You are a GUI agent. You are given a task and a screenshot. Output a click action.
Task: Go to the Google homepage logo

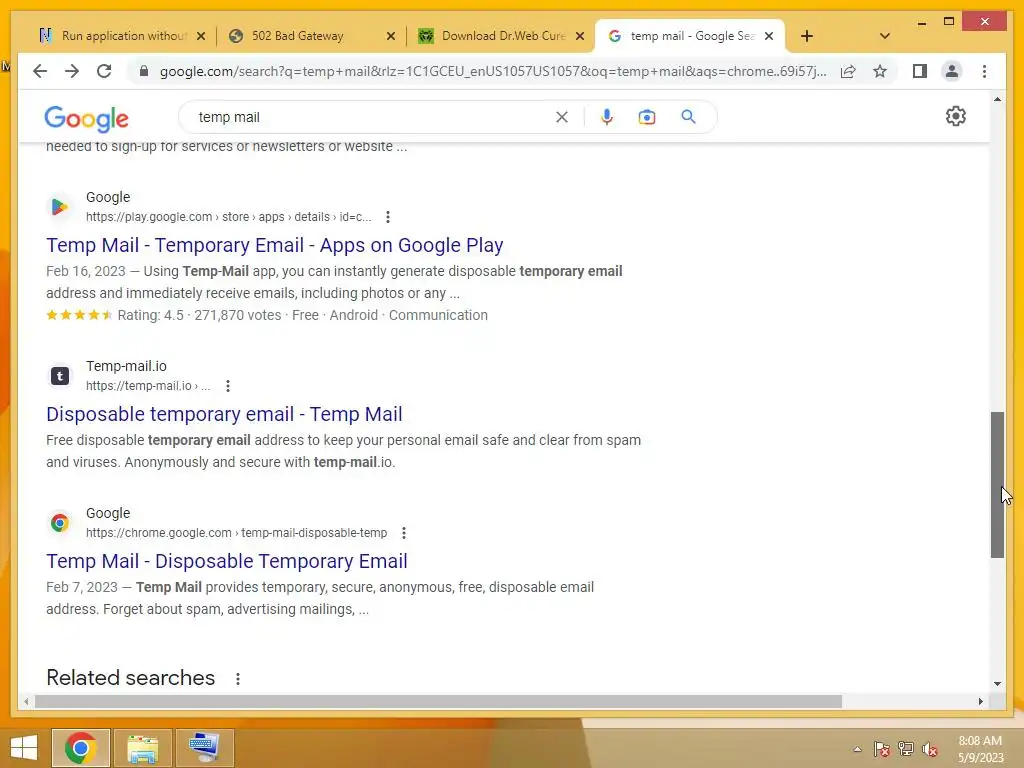pos(86,119)
